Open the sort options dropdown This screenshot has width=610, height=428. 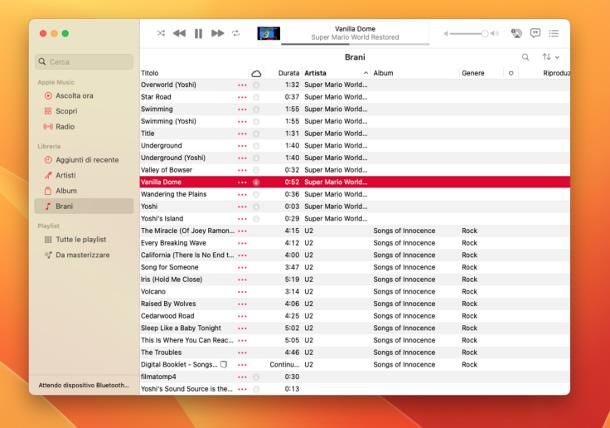tap(550, 57)
